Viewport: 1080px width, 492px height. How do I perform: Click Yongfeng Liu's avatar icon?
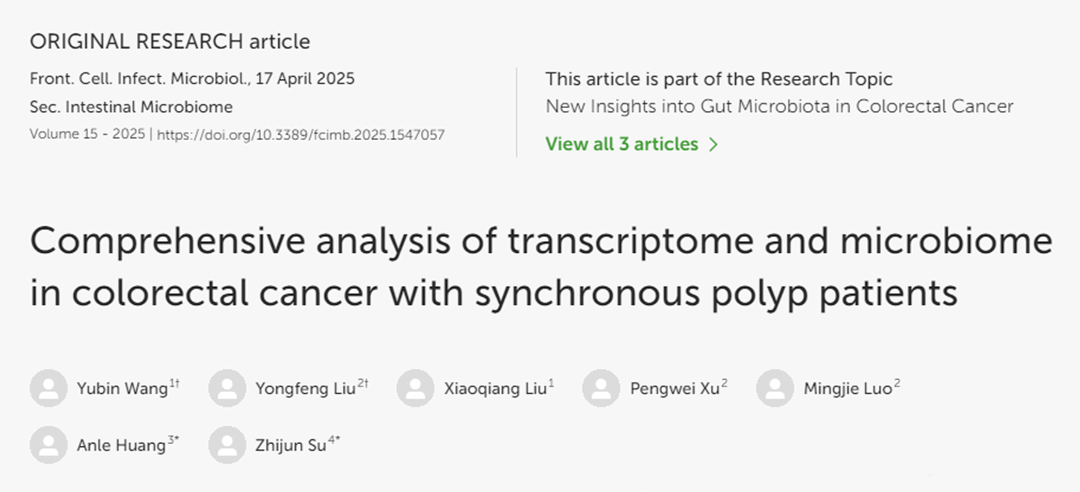227,388
